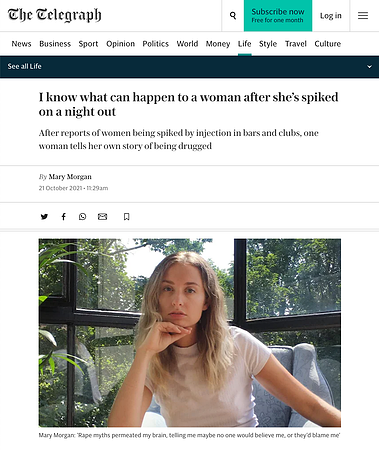Go to the News section
This screenshot has width=379, height=450.
21,44
